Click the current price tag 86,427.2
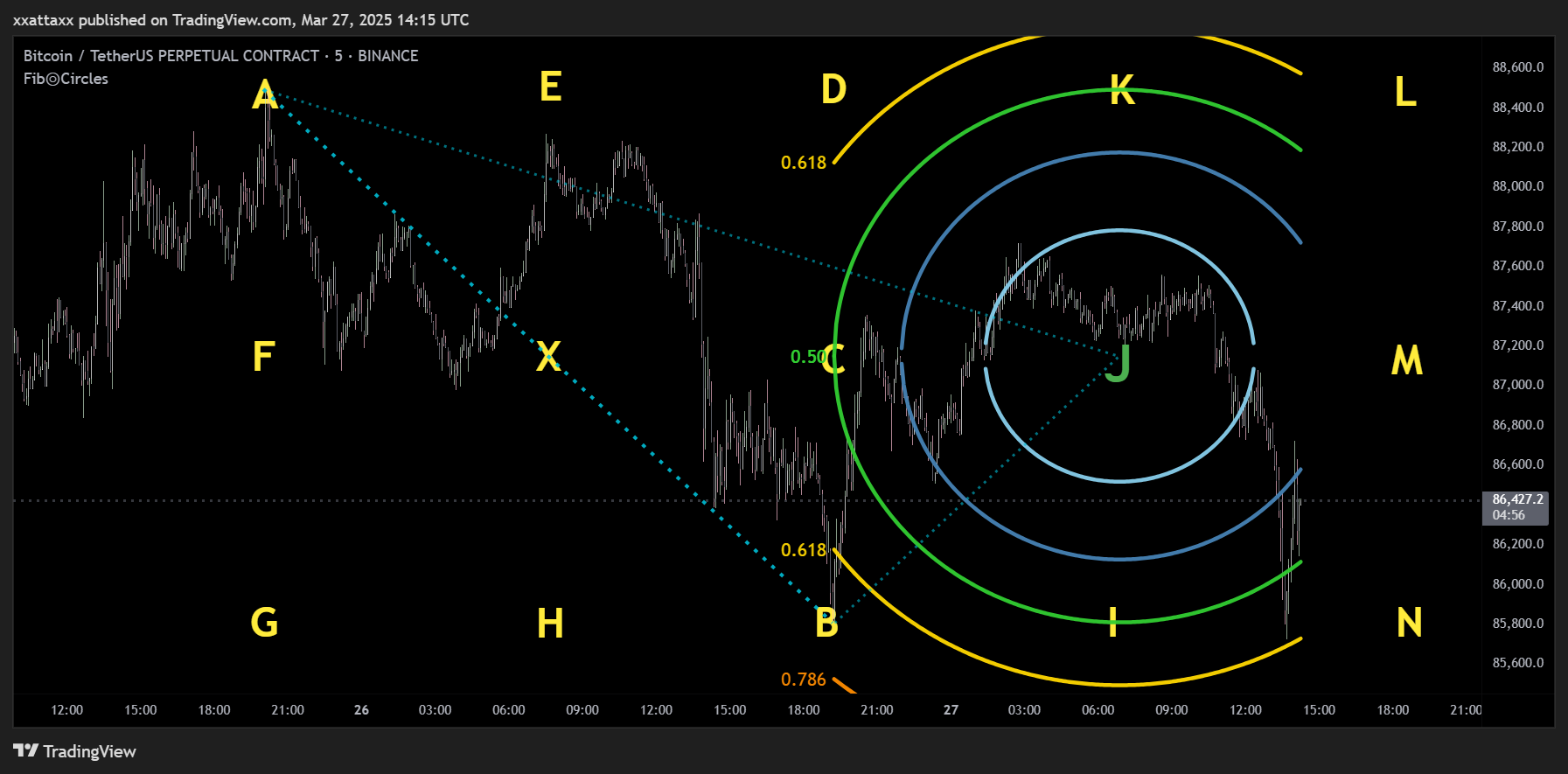1568x774 pixels. 1516,507
